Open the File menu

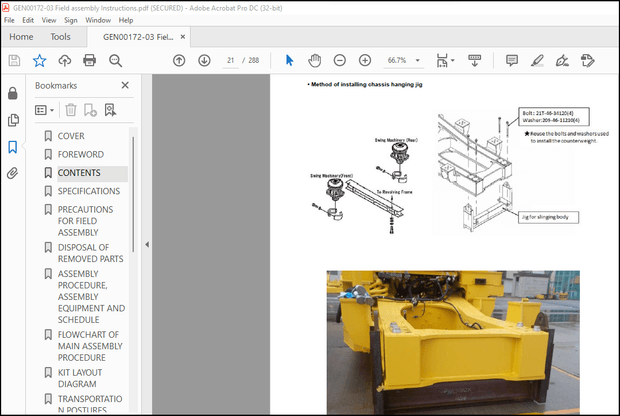click(9, 20)
